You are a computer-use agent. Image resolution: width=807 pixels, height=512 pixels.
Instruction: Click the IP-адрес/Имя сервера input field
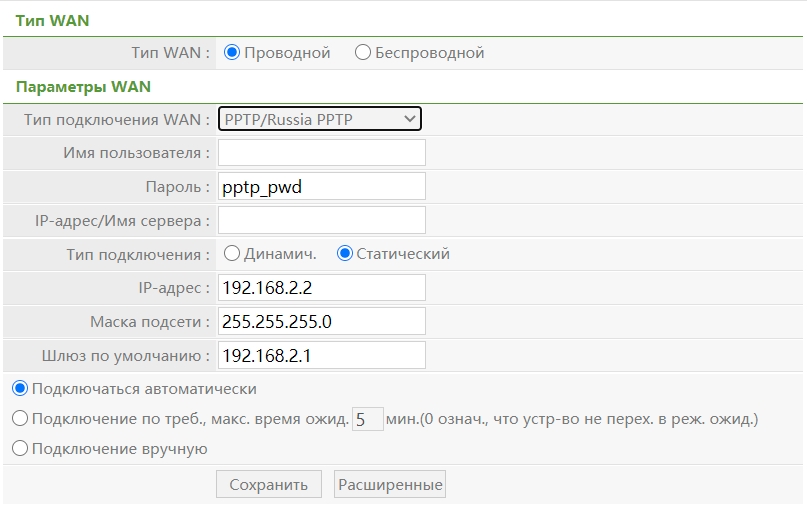click(321, 220)
